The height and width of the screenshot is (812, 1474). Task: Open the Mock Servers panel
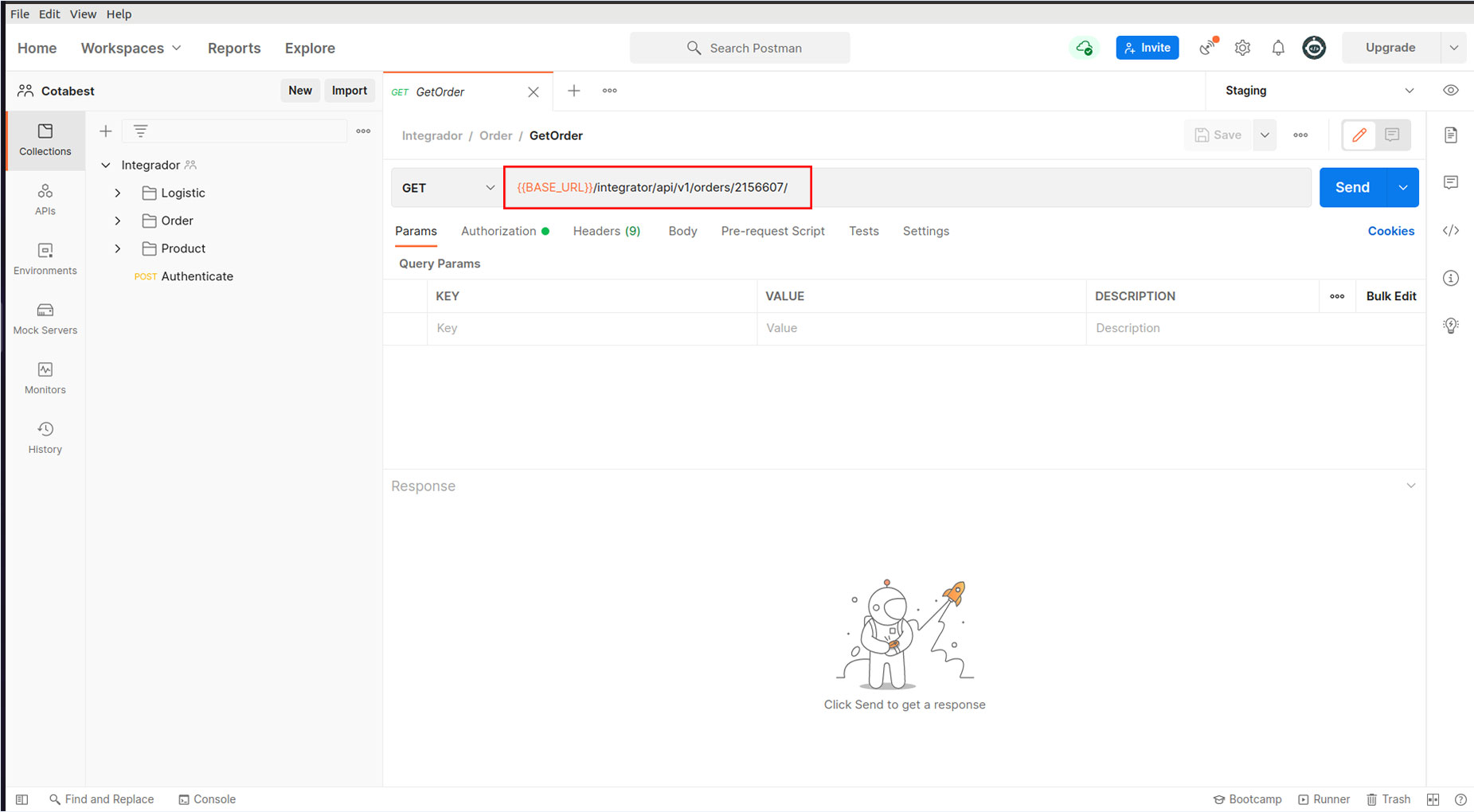click(45, 319)
